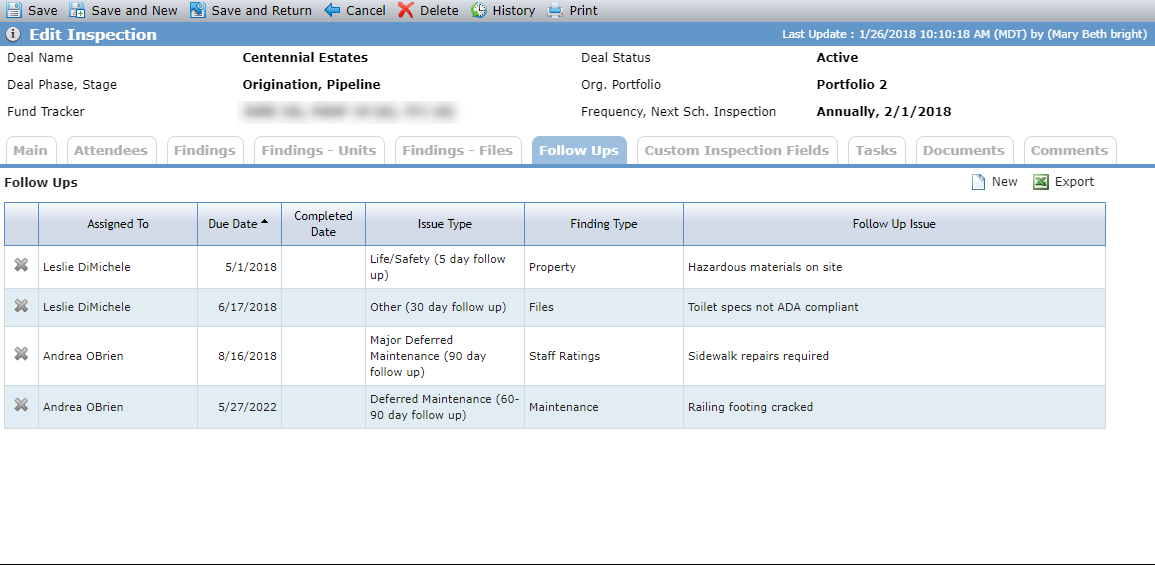
Task: Click the Excel Export icon
Action: coord(1041,182)
